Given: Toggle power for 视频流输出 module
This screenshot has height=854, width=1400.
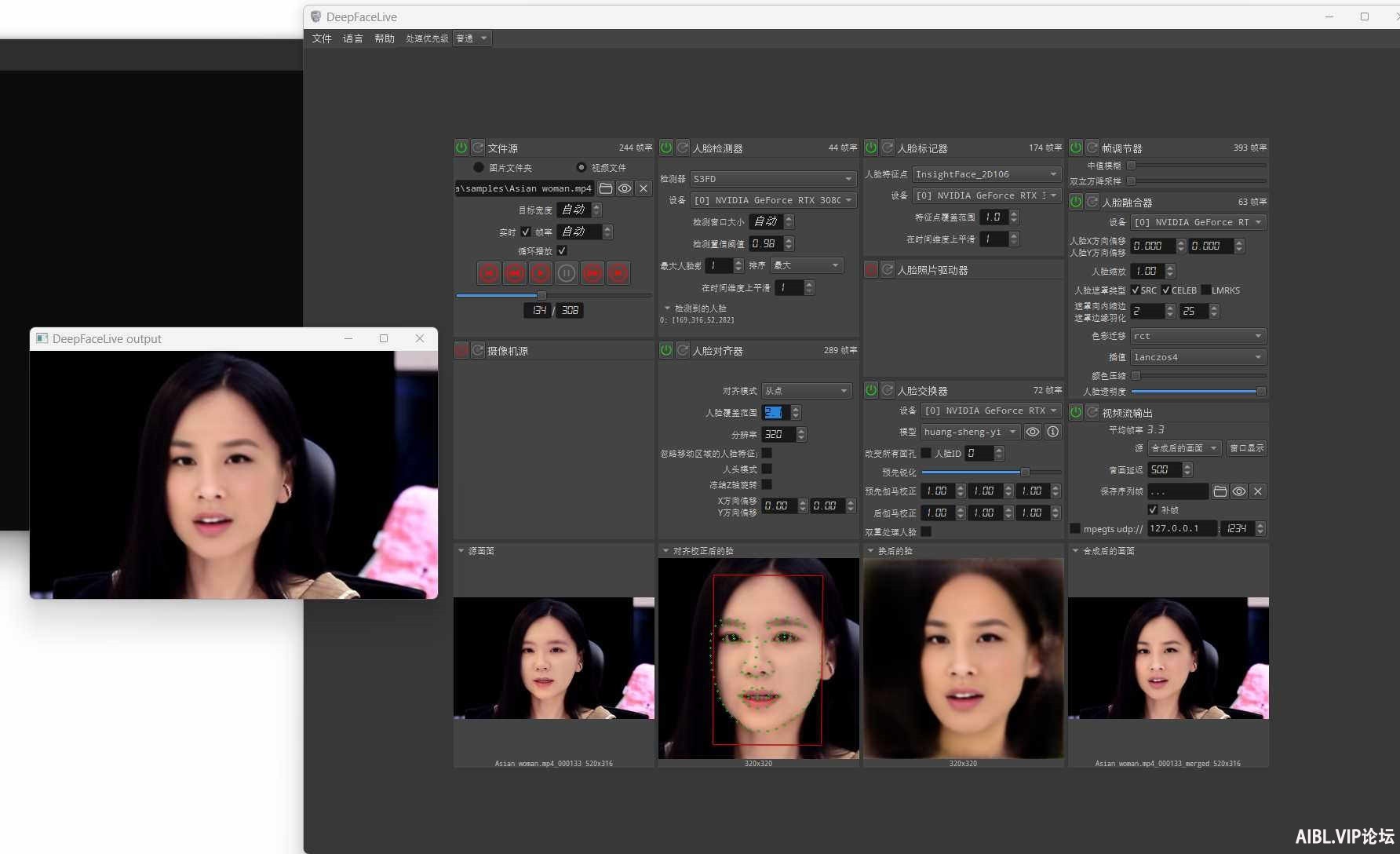Looking at the screenshot, I should (x=1076, y=412).
